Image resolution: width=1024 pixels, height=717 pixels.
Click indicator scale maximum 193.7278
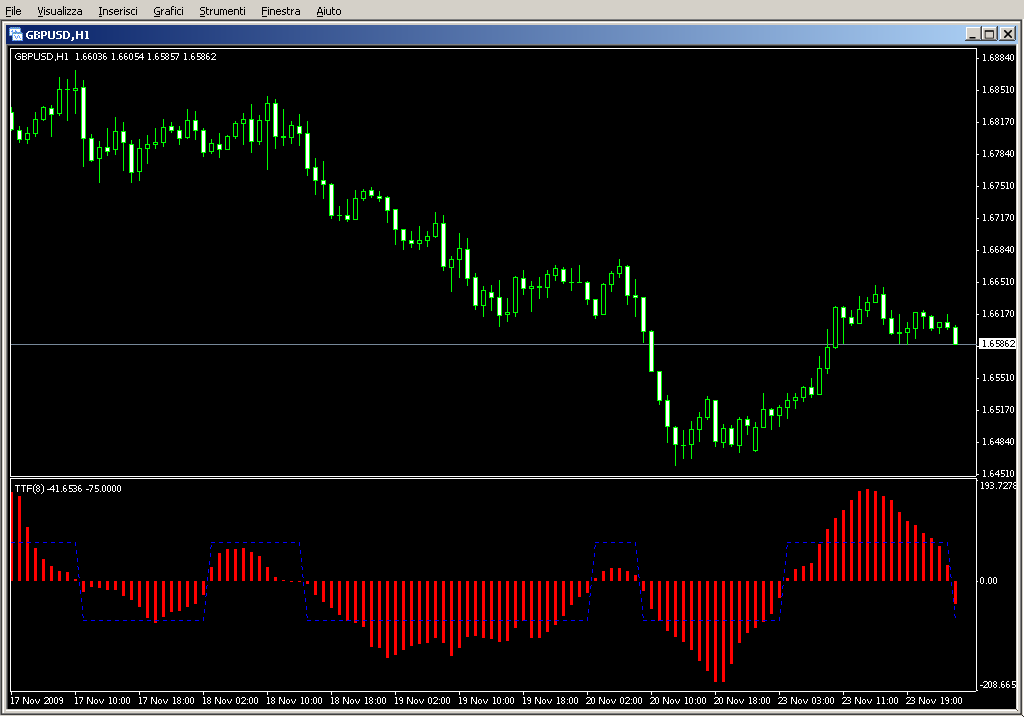999,485
